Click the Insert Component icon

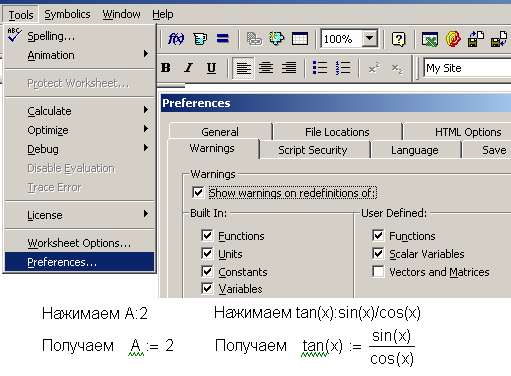277,39
